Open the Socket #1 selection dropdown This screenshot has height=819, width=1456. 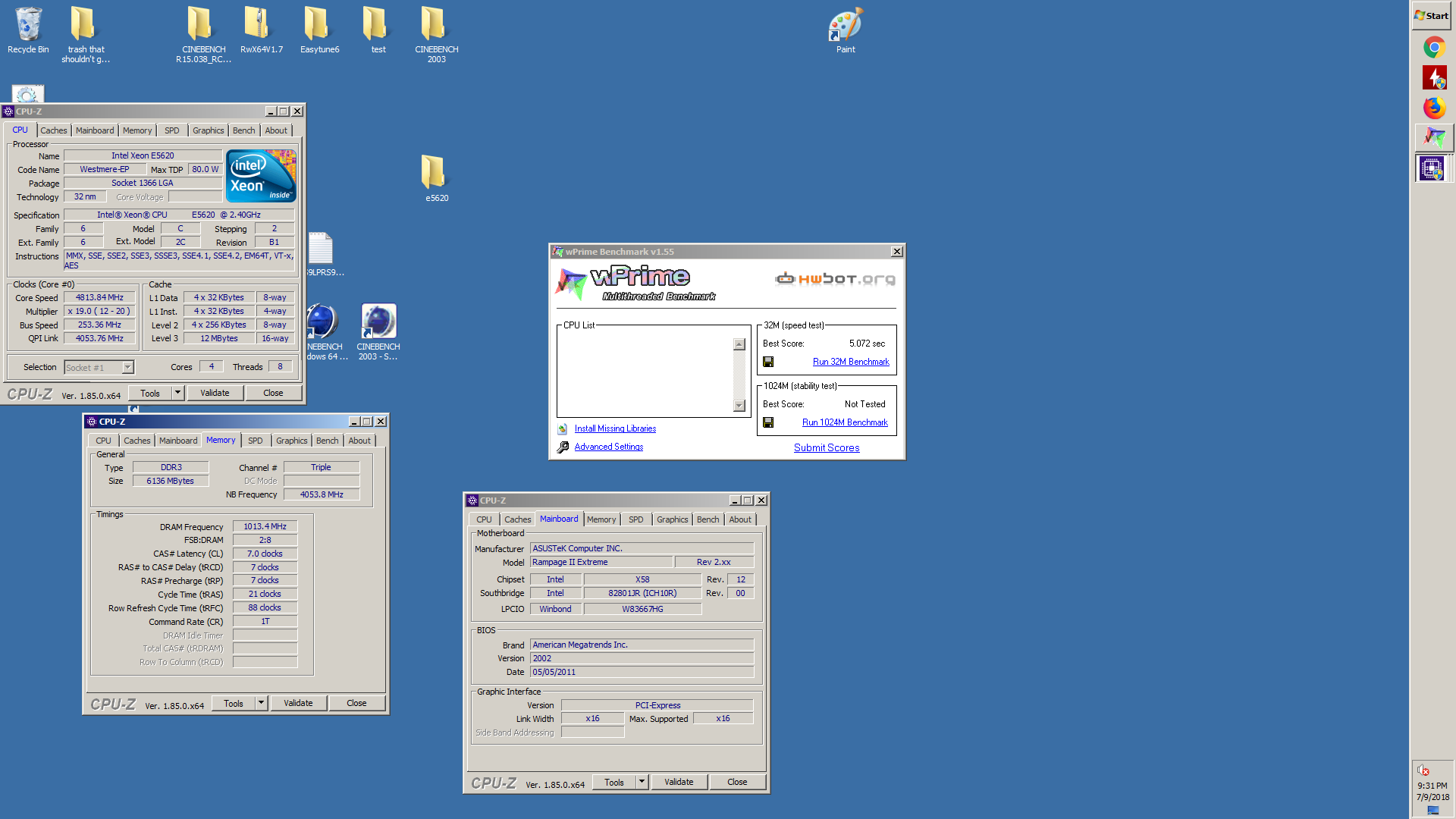tap(127, 367)
